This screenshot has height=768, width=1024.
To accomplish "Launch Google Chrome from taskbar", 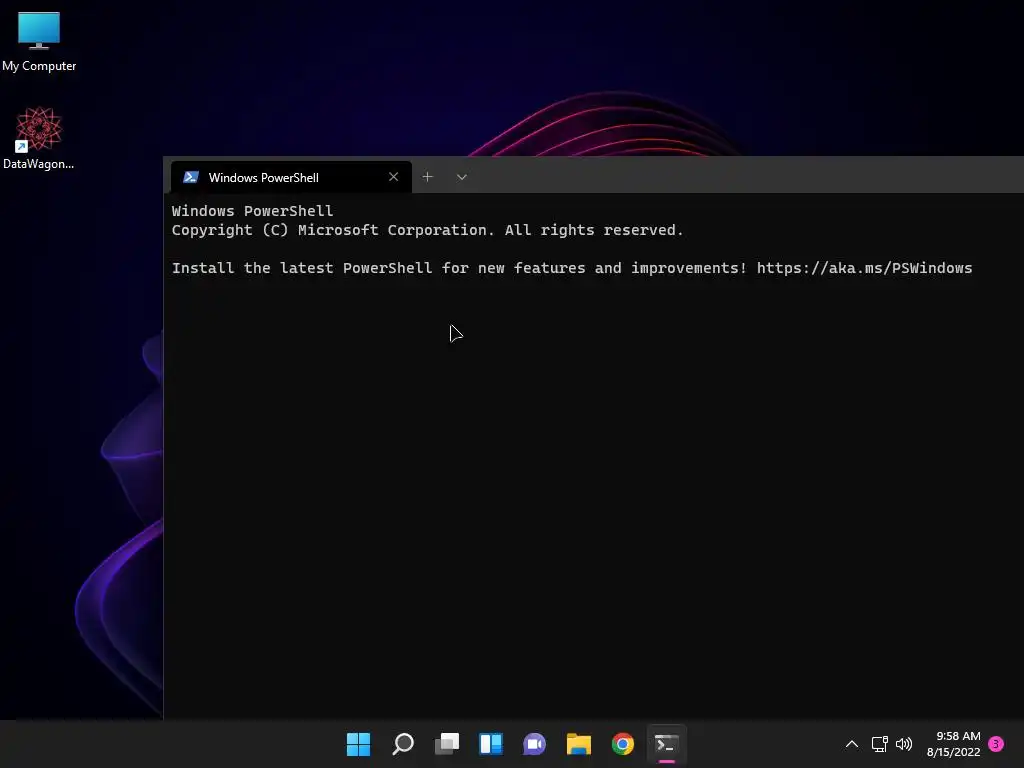I will pos(623,744).
